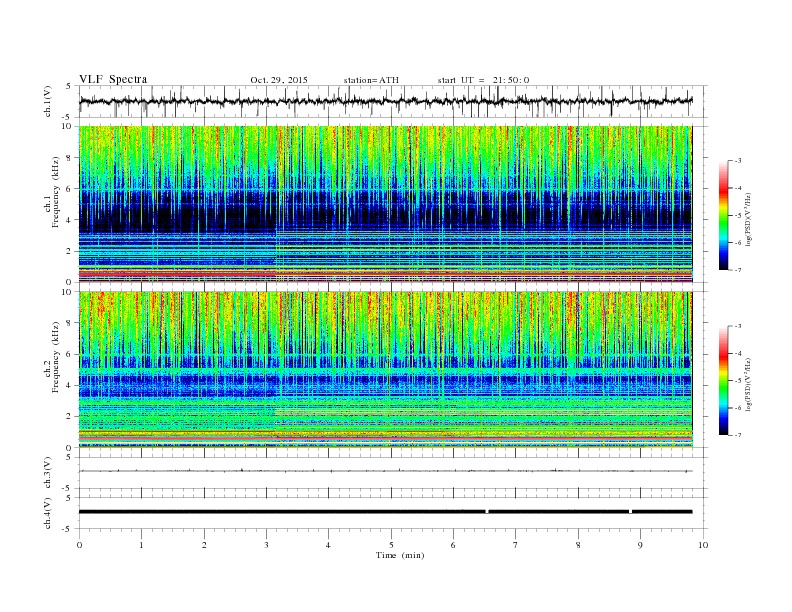The image size is (792, 612).
Task: Click the ch.2 colorbar "log(PSD)(V²/Hz)" label
Action: click(748, 384)
